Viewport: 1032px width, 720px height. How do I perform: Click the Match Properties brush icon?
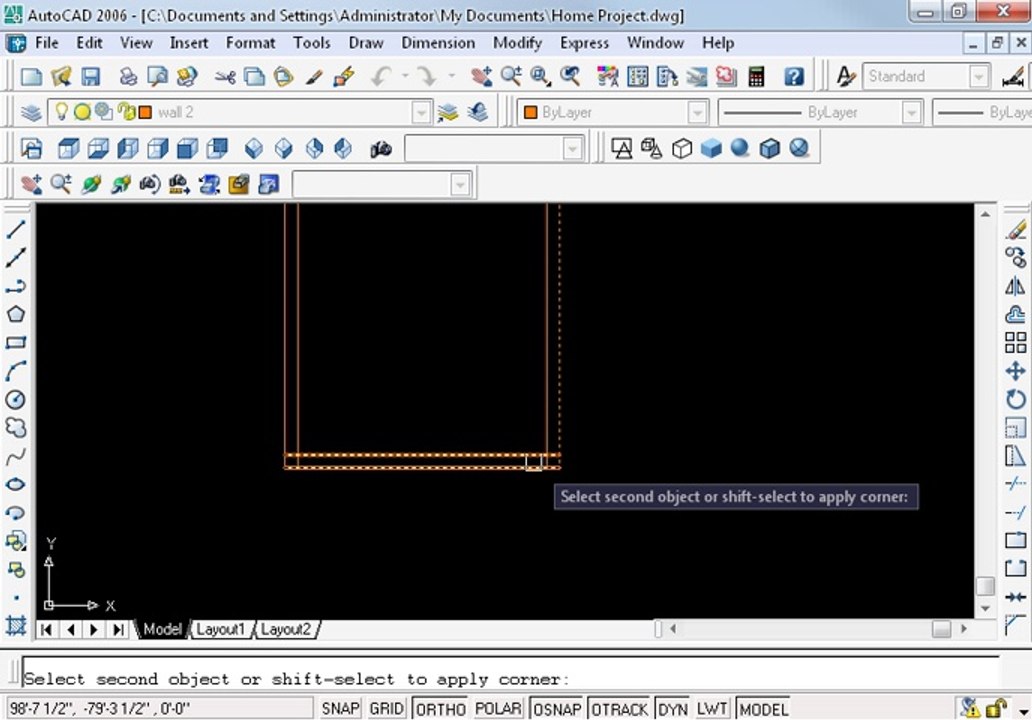[x=313, y=76]
